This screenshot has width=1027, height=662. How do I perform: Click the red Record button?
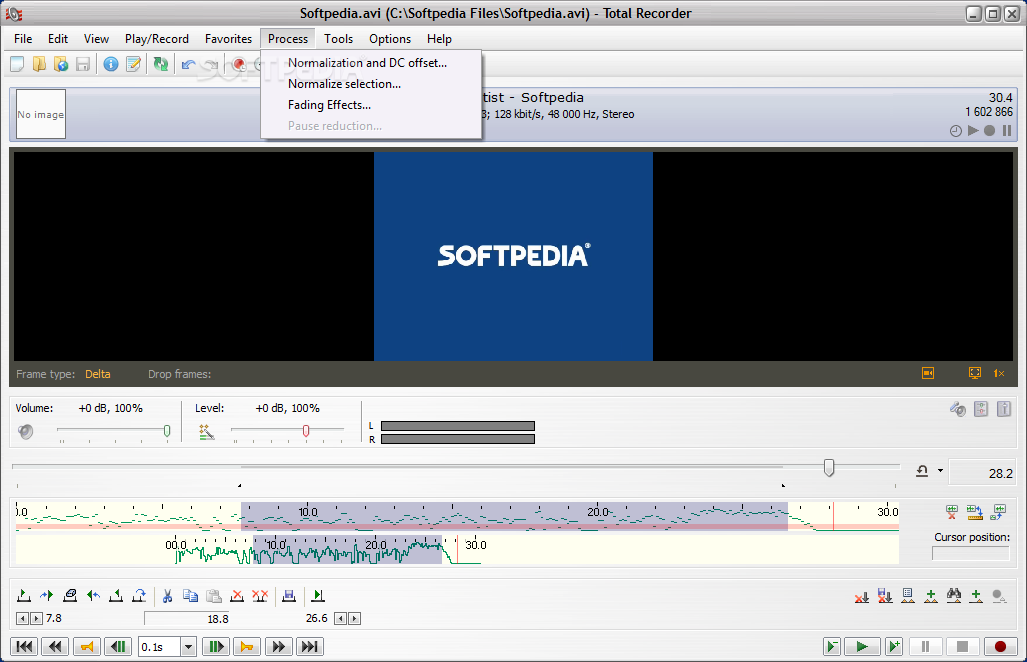click(999, 647)
